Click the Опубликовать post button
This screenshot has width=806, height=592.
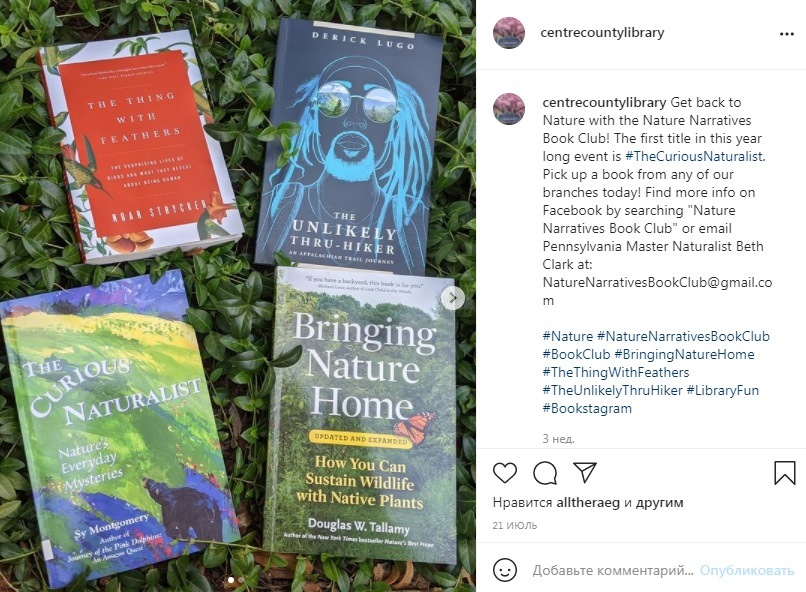[x=746, y=570]
